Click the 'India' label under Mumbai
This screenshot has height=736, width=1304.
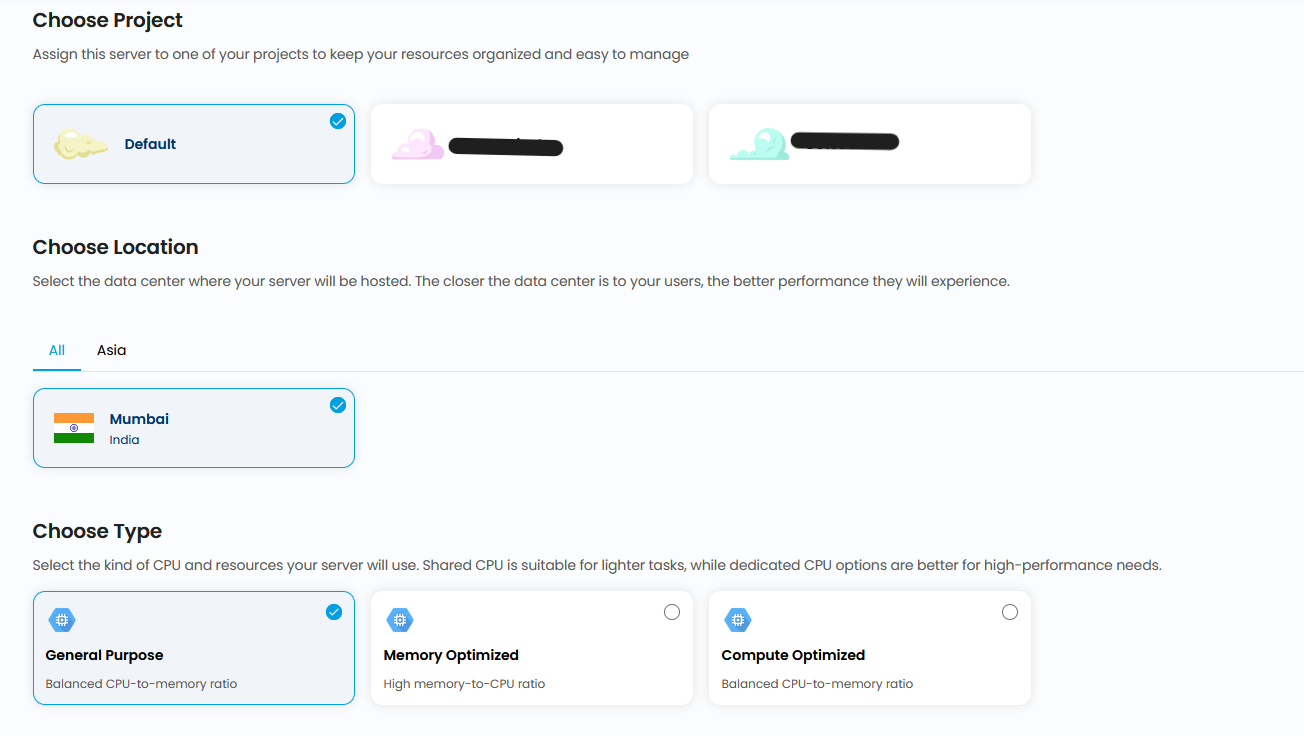coord(124,440)
